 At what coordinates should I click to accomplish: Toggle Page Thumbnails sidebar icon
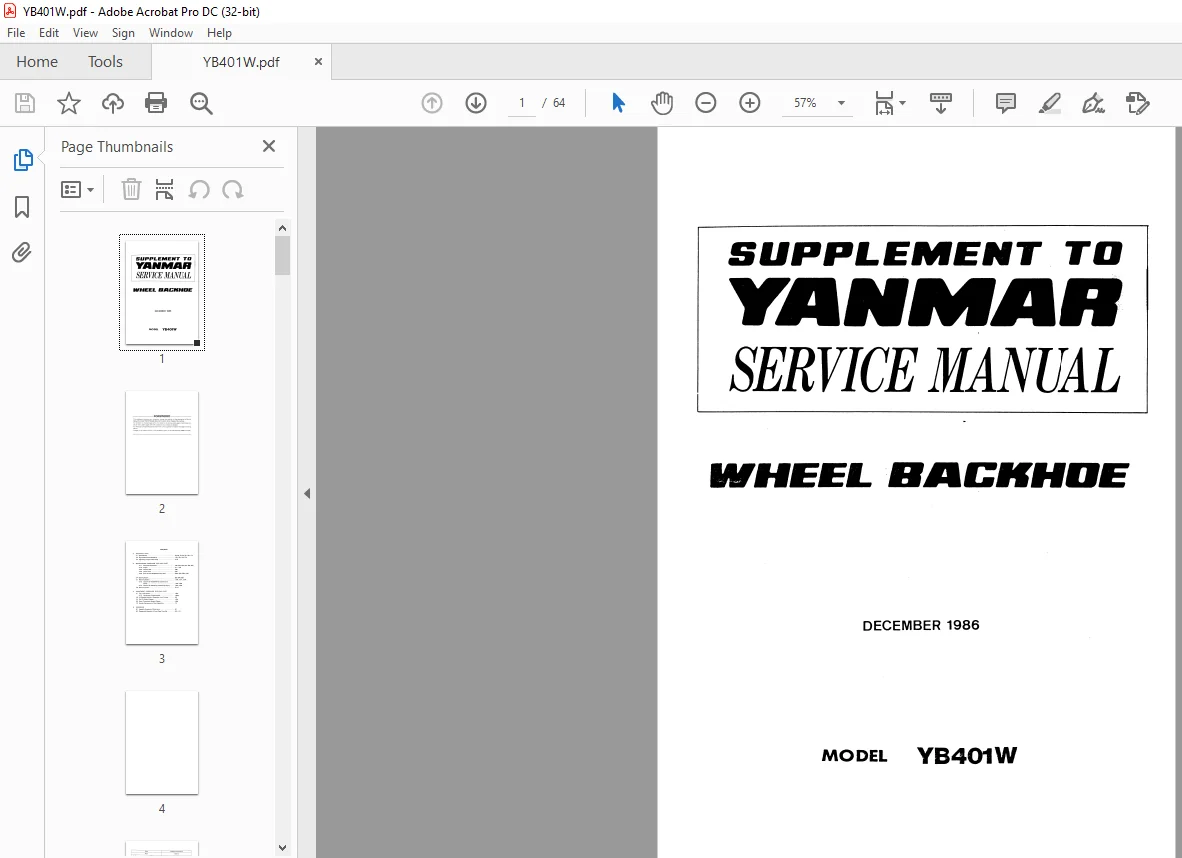coord(23,160)
